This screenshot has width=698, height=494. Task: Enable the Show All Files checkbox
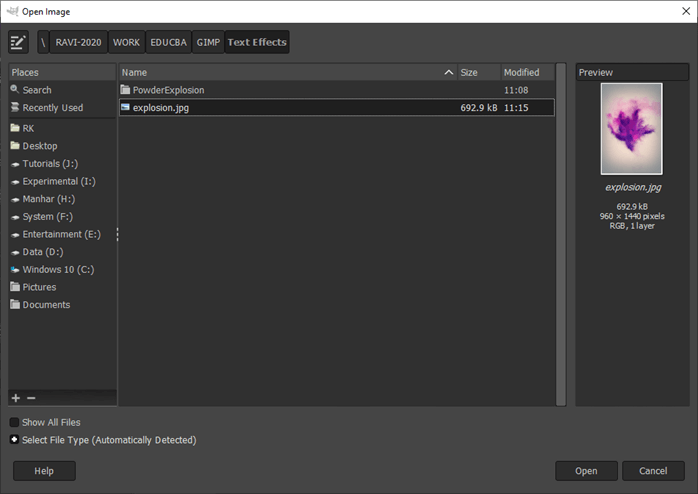[x=14, y=422]
